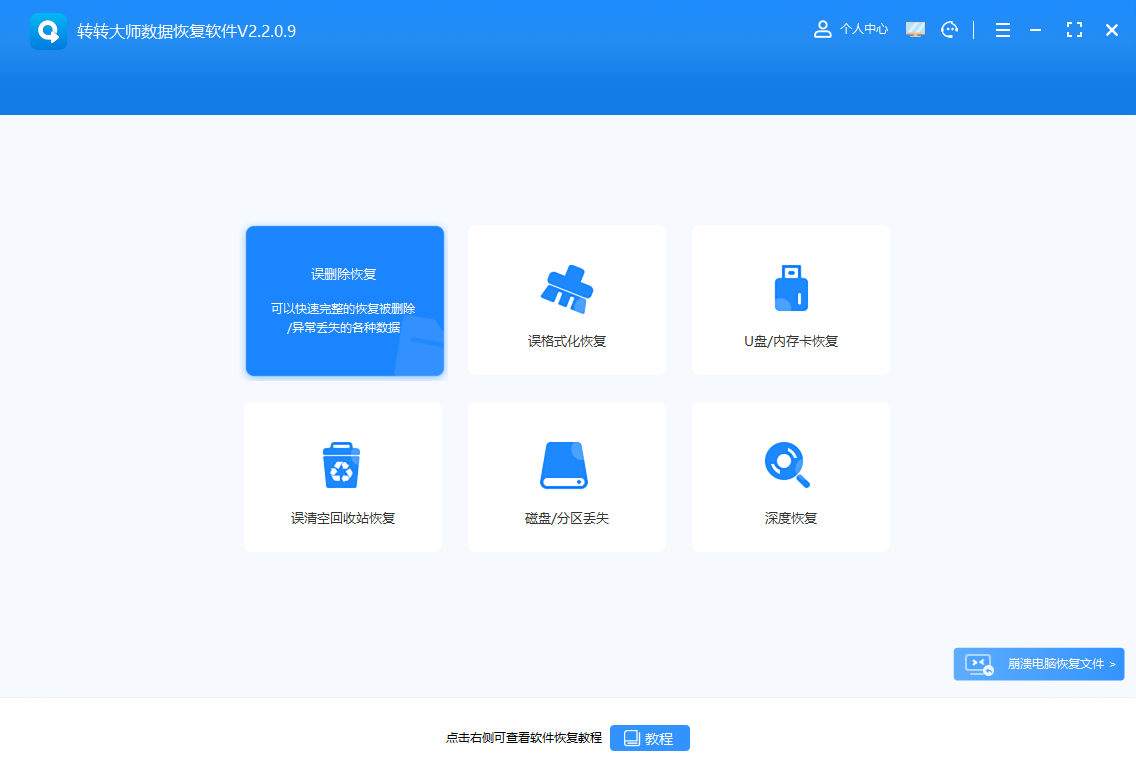Click the 转转大师数据恢复软件V2.2.0.9 title
The height and width of the screenshot is (778, 1136).
186,31
